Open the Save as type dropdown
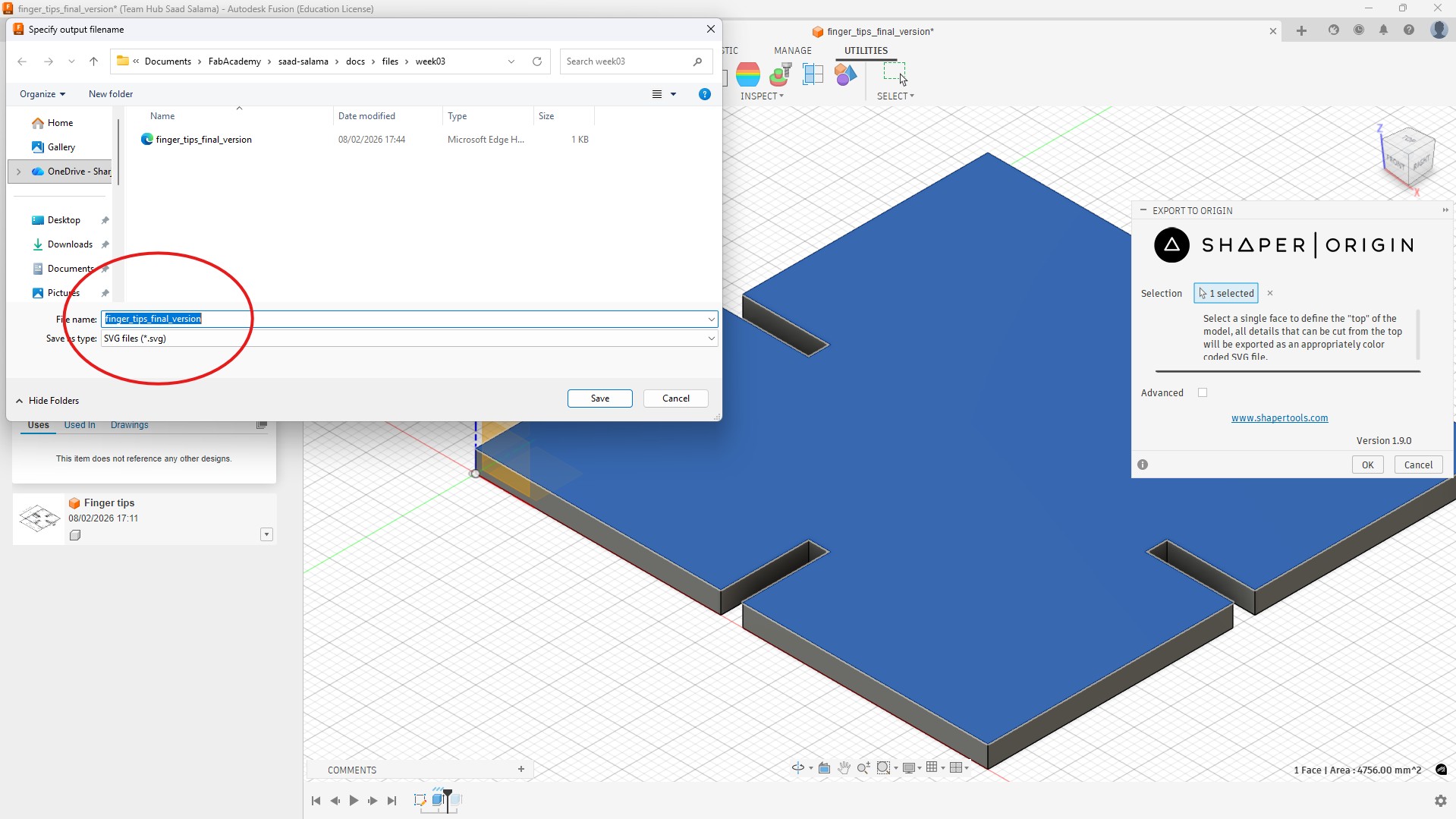The height and width of the screenshot is (819, 1456). coord(711,339)
